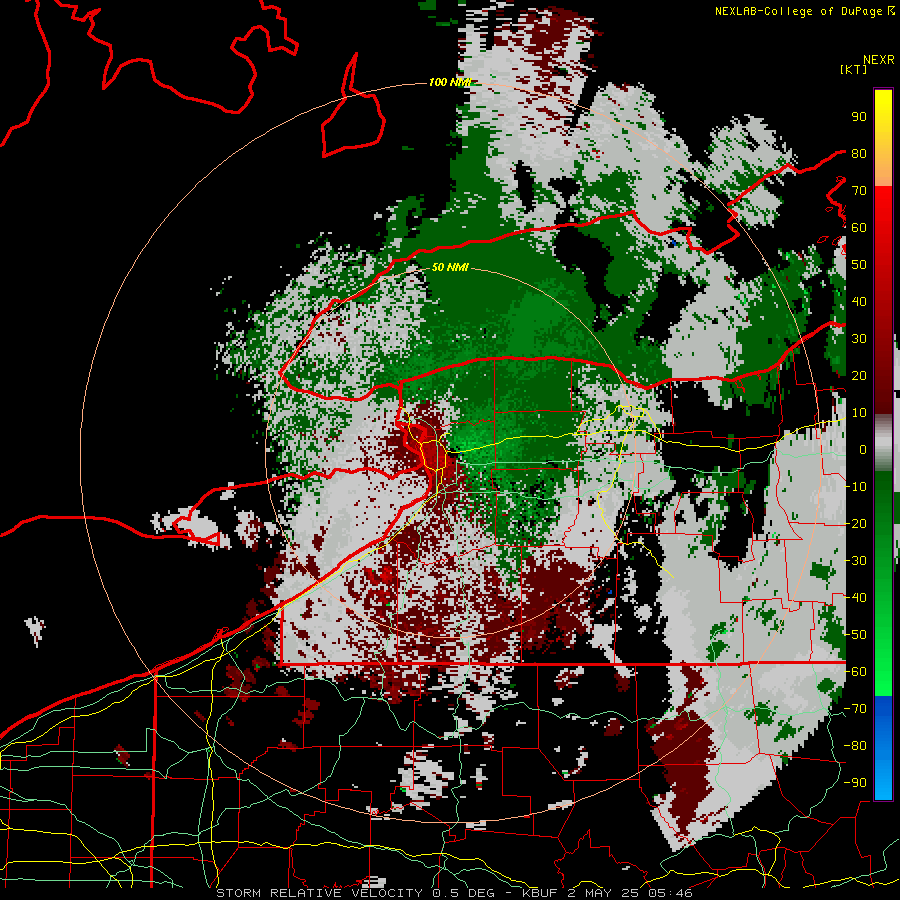Select the -30 value on the velocity scale

(x=855, y=561)
